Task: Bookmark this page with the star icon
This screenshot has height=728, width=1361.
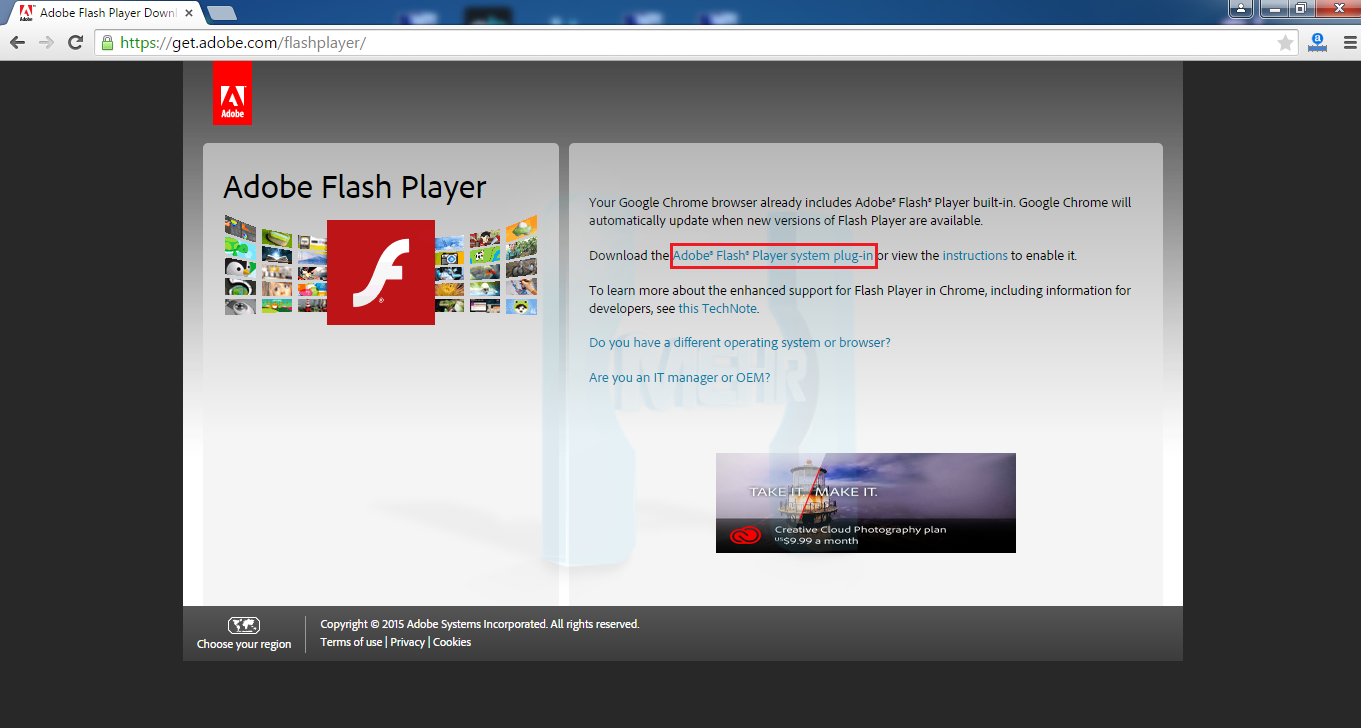Action: pos(1285,42)
